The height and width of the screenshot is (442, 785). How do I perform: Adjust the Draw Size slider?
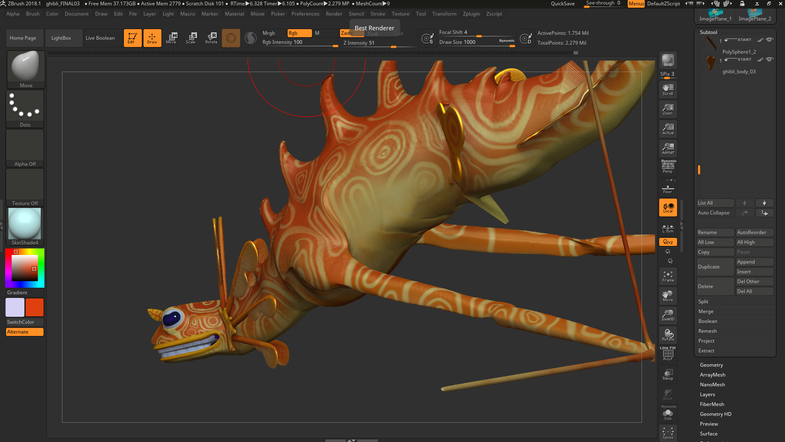(x=477, y=43)
